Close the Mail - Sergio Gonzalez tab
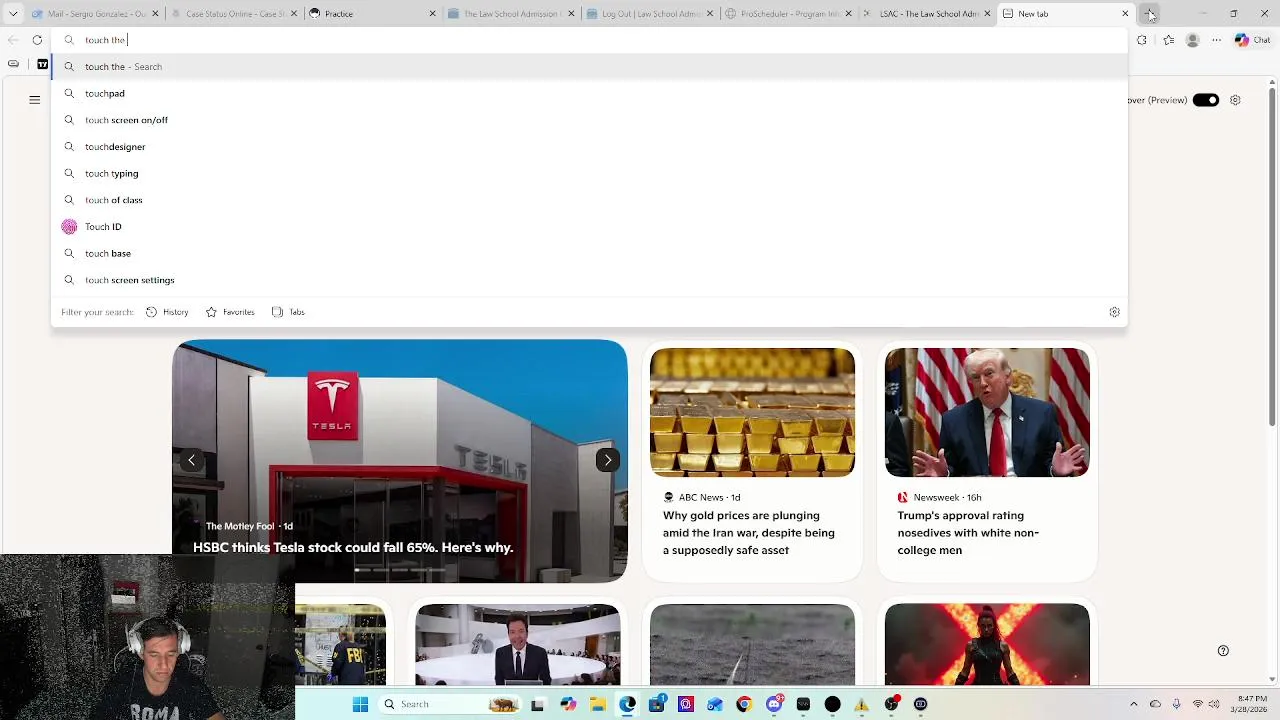This screenshot has width=1280, height=720. (x=155, y=14)
